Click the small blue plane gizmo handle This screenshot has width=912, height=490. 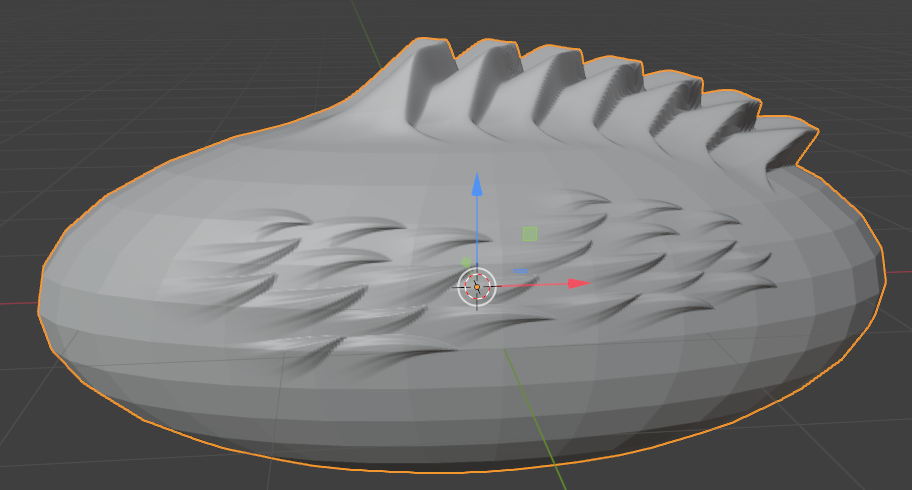click(521, 271)
